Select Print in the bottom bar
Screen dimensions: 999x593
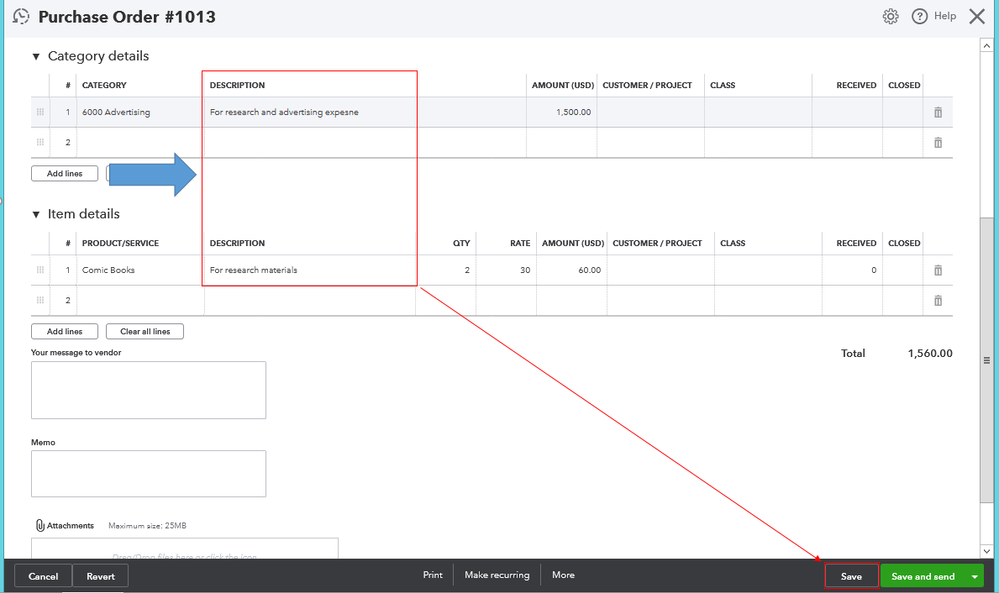pyautogui.click(x=433, y=575)
